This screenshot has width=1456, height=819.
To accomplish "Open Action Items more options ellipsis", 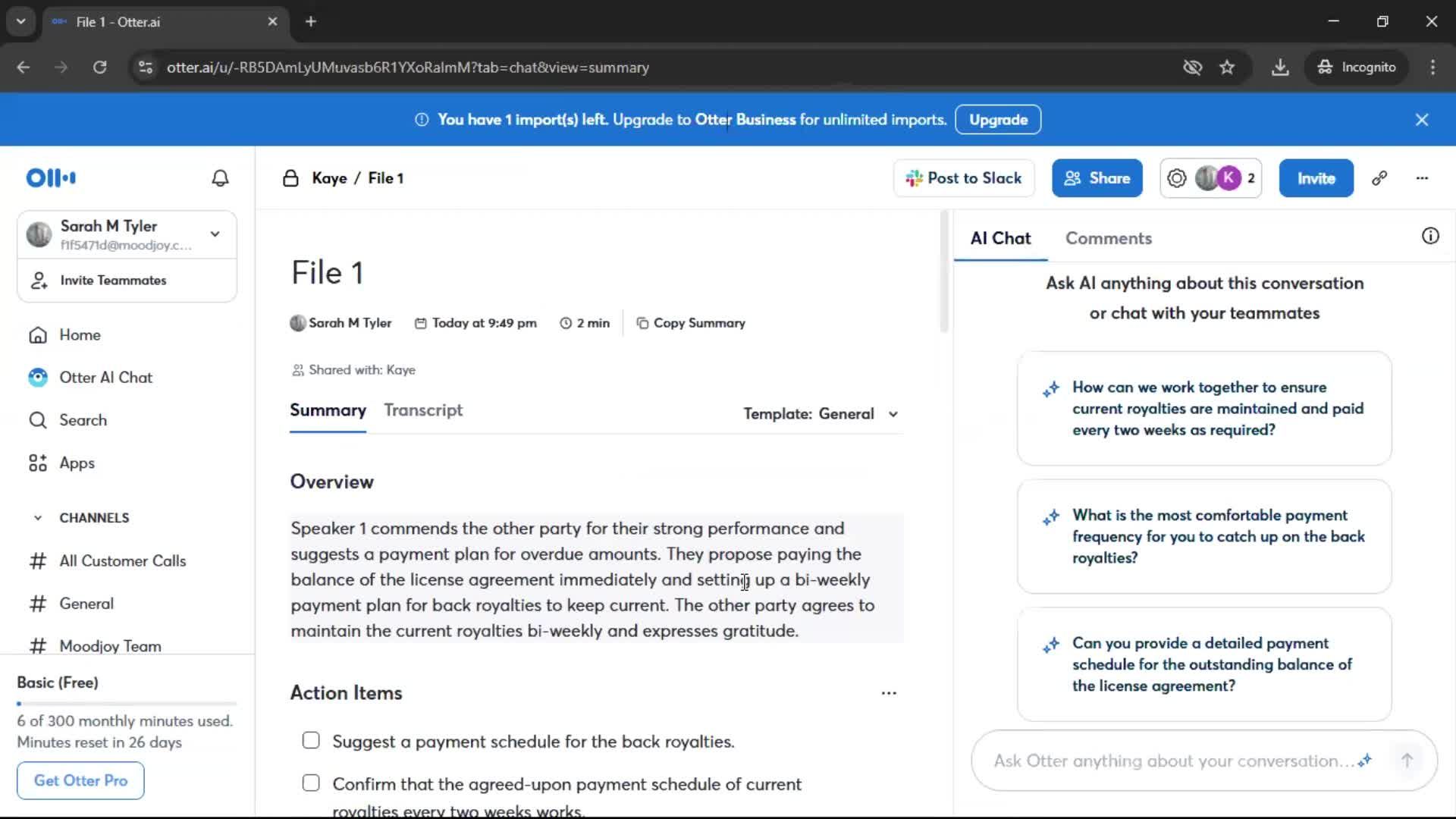I will (x=889, y=693).
